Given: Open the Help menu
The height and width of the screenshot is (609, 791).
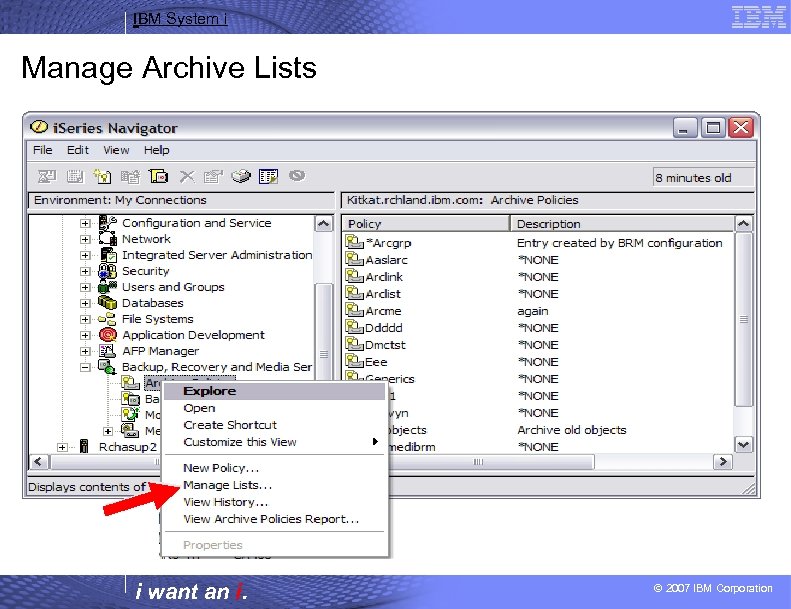Looking at the screenshot, I should [156, 150].
